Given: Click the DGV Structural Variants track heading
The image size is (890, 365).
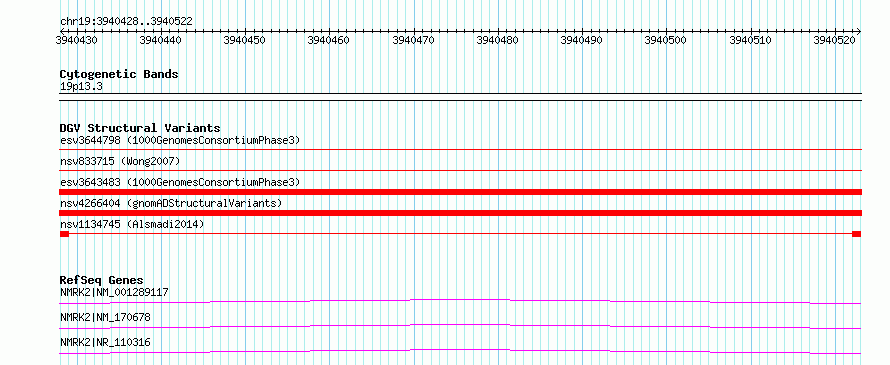Looking at the screenshot, I should coord(140,128).
